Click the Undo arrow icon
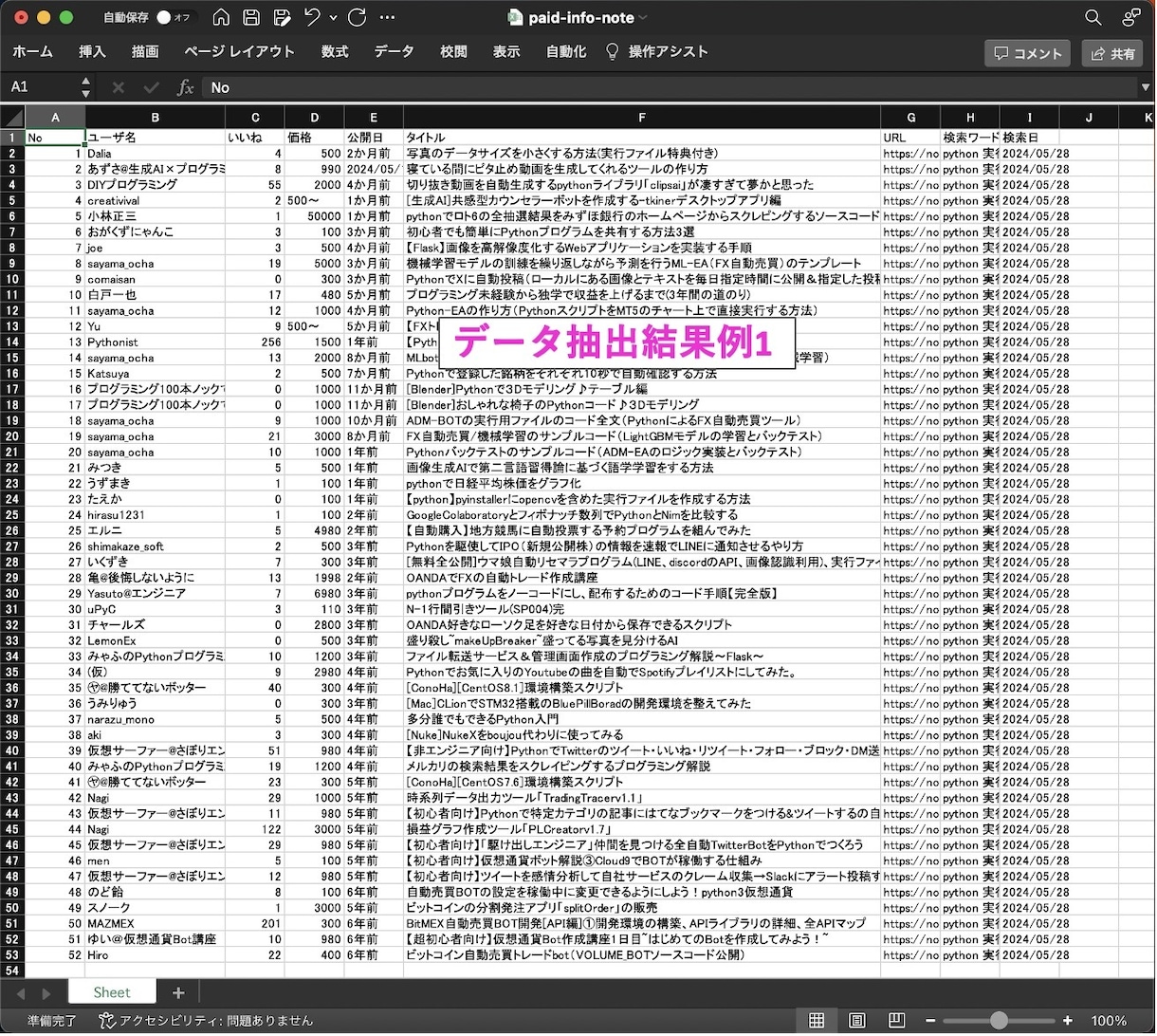This screenshot has height=1036, width=1157. coord(312,17)
